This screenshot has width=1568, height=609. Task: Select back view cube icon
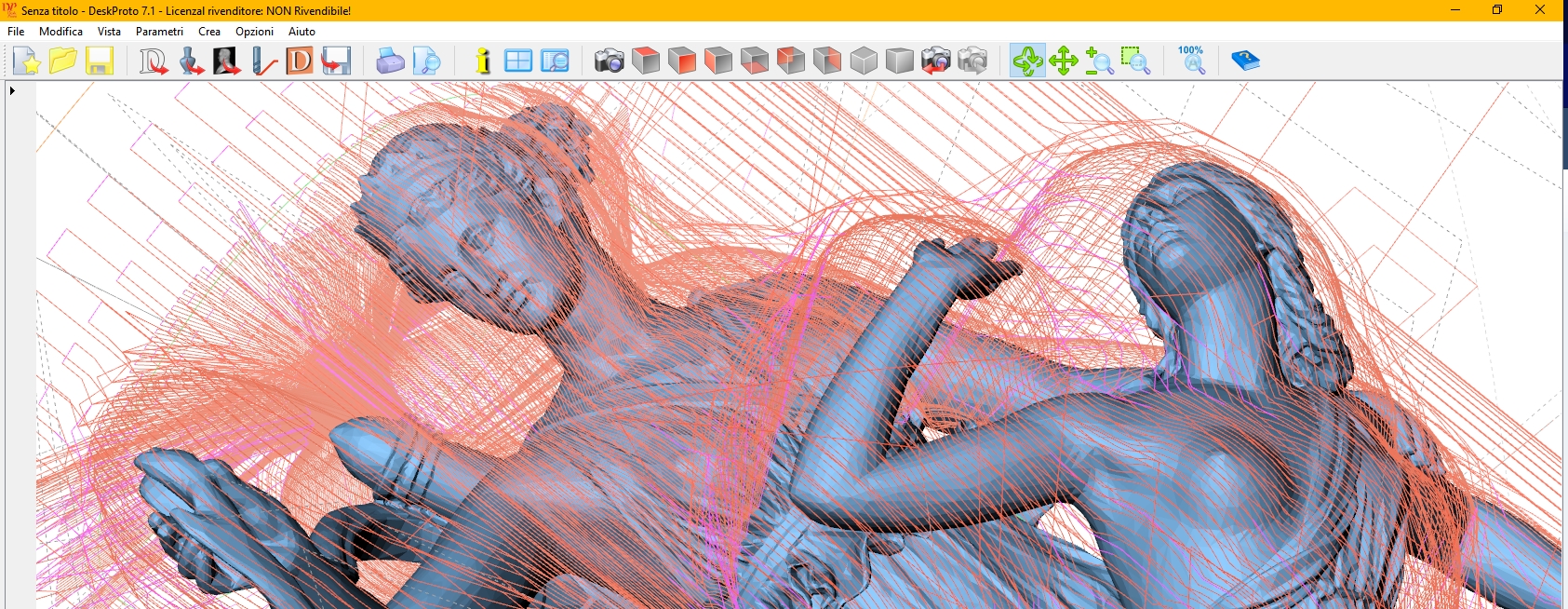[791, 61]
